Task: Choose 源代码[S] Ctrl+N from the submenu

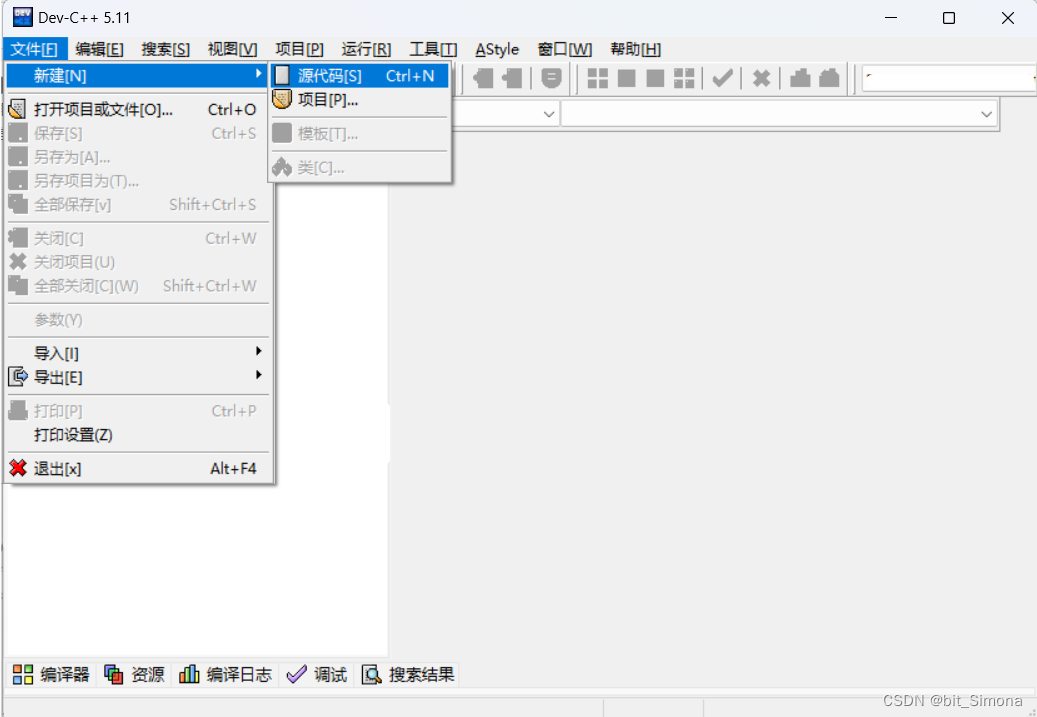Action: (x=359, y=75)
